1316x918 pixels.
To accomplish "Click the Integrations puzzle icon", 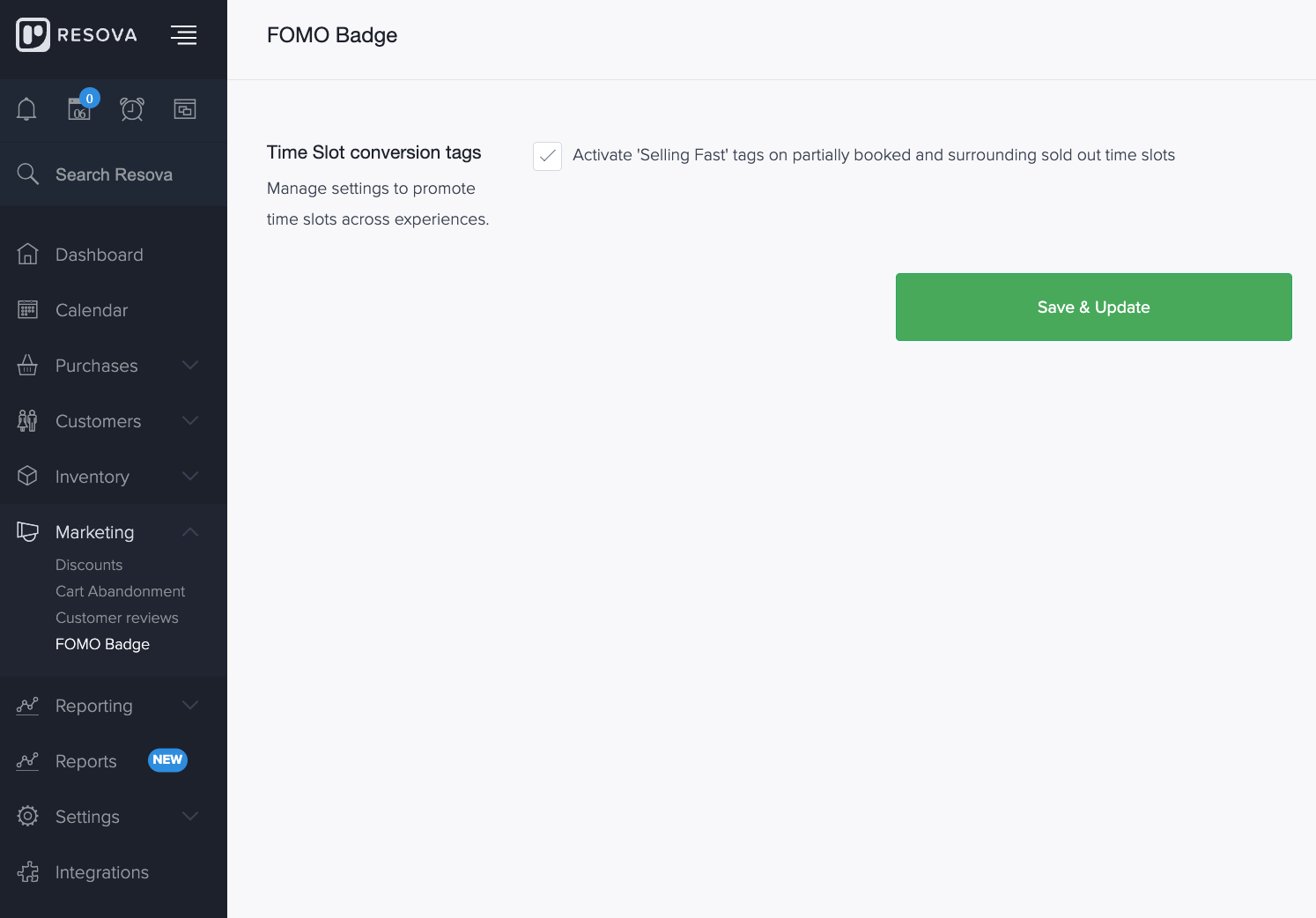I will (x=27, y=872).
